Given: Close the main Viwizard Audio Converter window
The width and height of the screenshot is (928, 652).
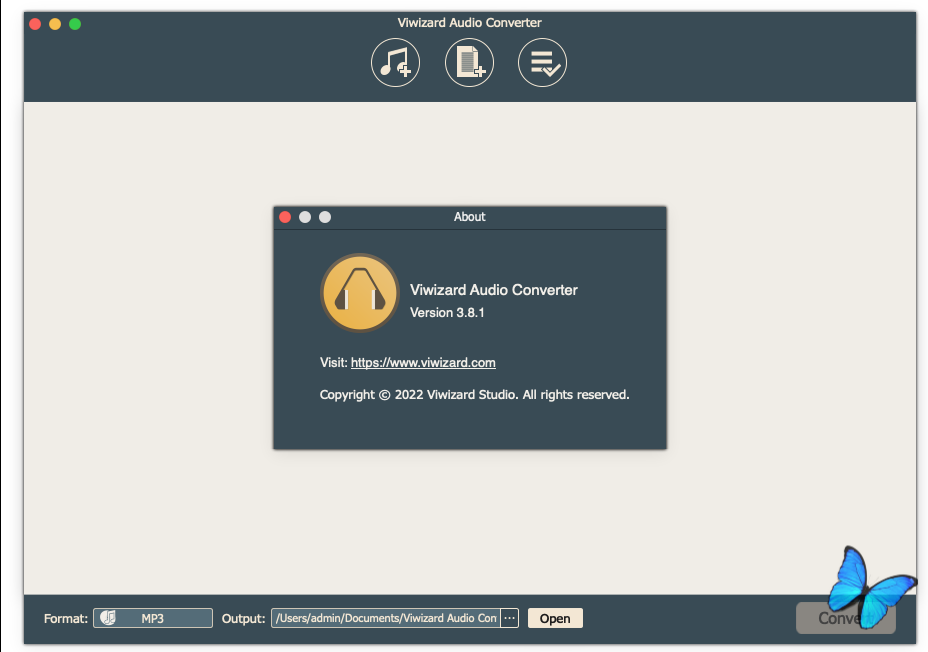Looking at the screenshot, I should pos(35,23).
